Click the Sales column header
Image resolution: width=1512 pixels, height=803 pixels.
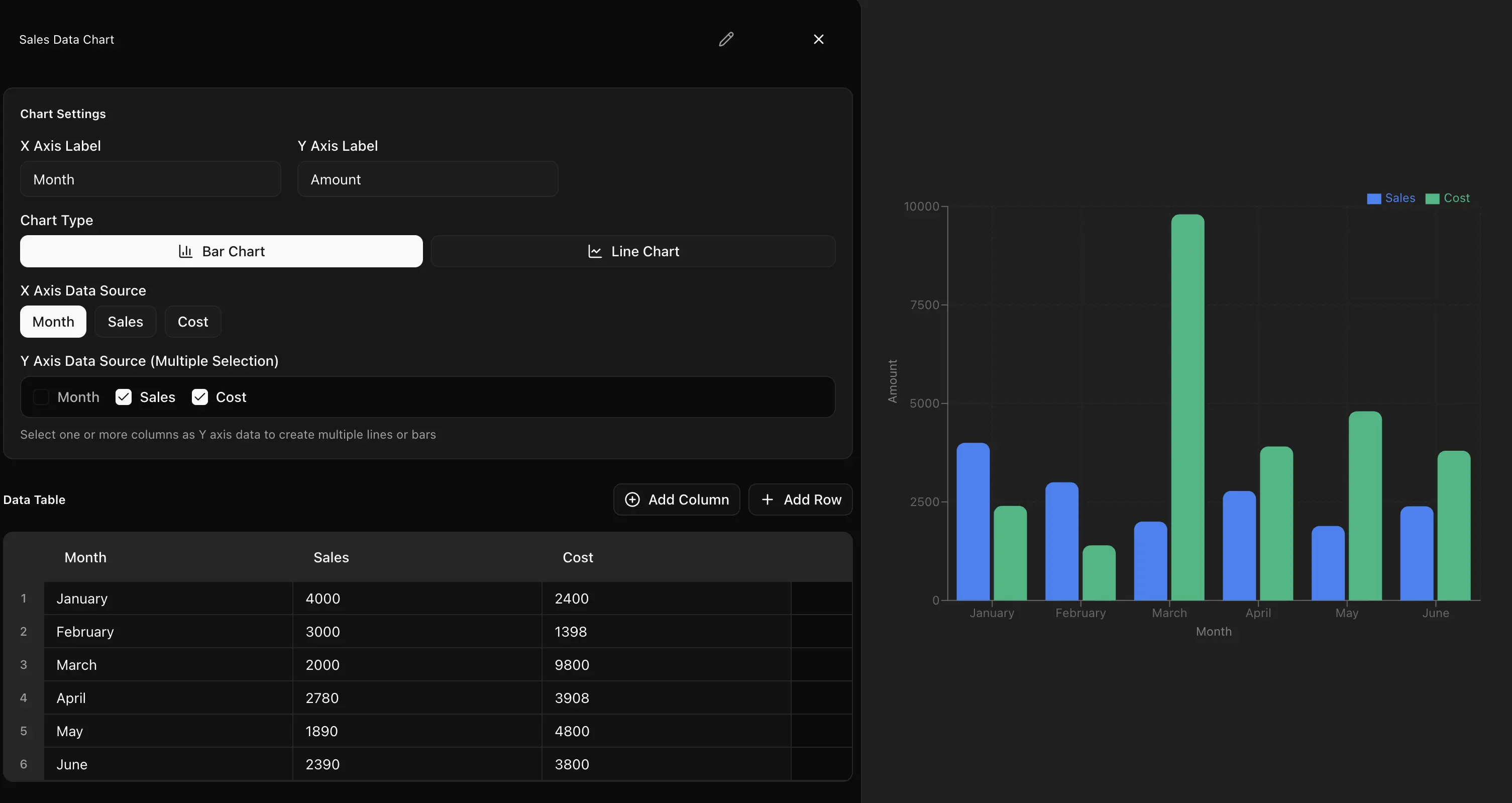click(331, 558)
